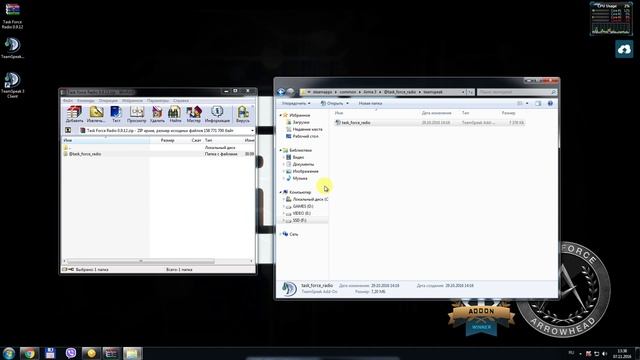Screen dimensions: 640x360
Task: Click the WinRAR up-one-level icon
Action: coord(68,130)
